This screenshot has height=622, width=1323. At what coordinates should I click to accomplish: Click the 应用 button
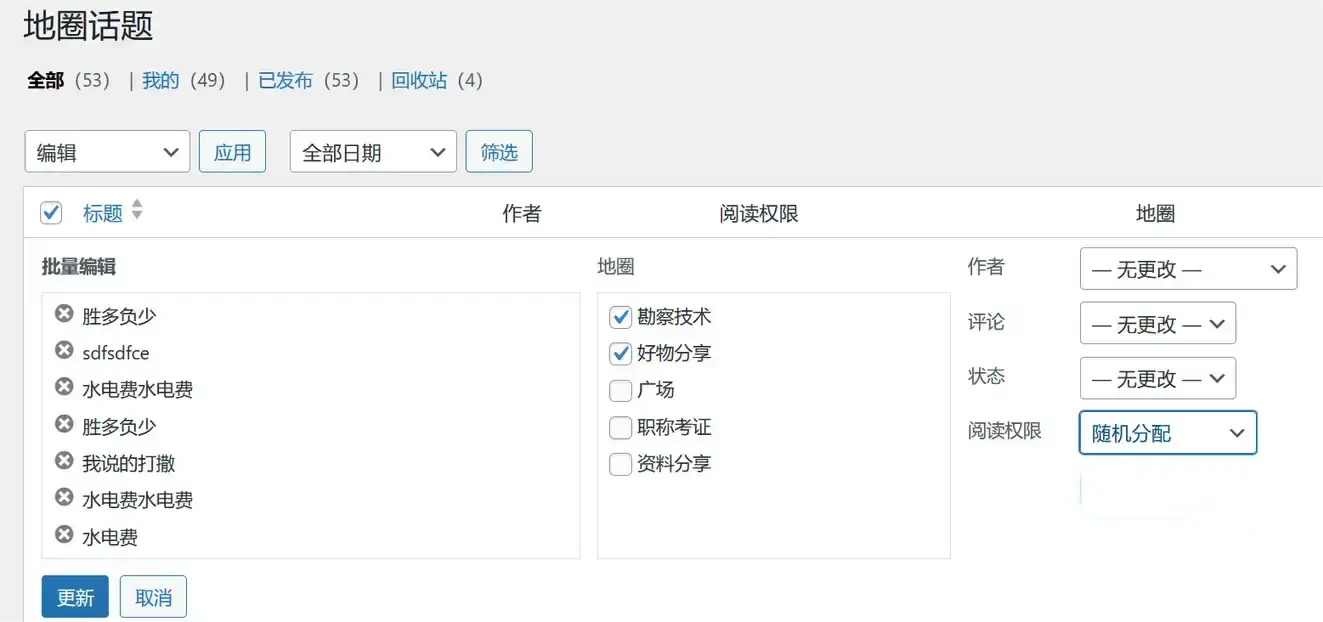pyautogui.click(x=232, y=152)
